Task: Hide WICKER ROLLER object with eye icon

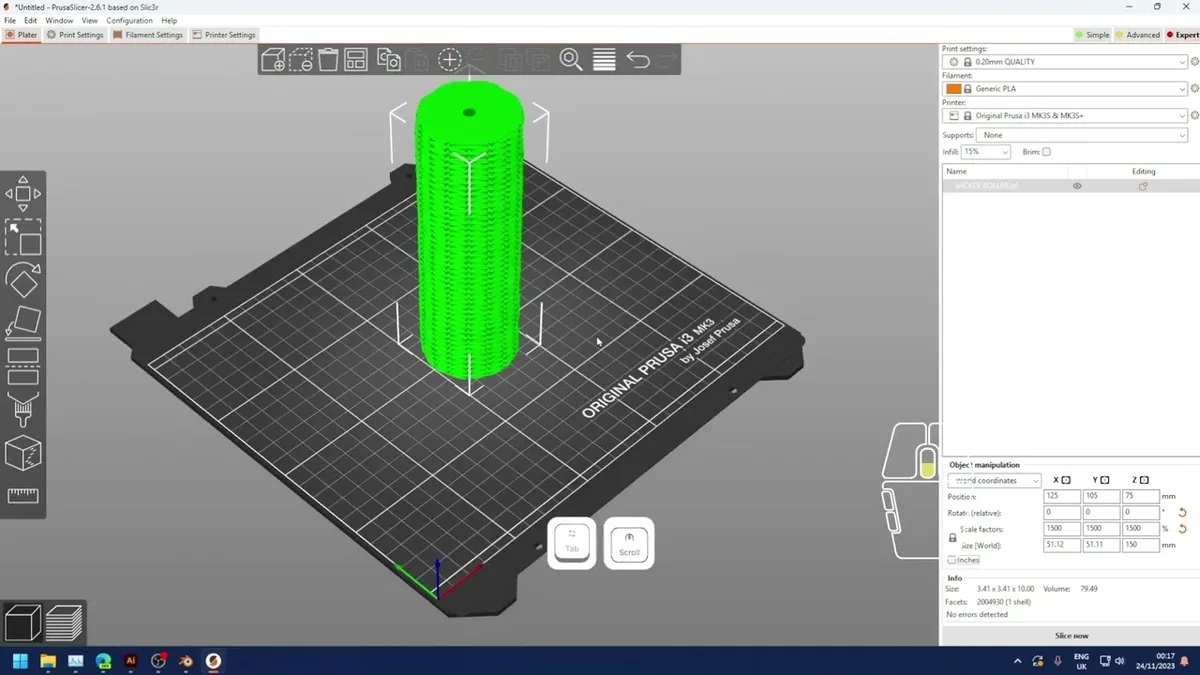Action: tap(1077, 186)
